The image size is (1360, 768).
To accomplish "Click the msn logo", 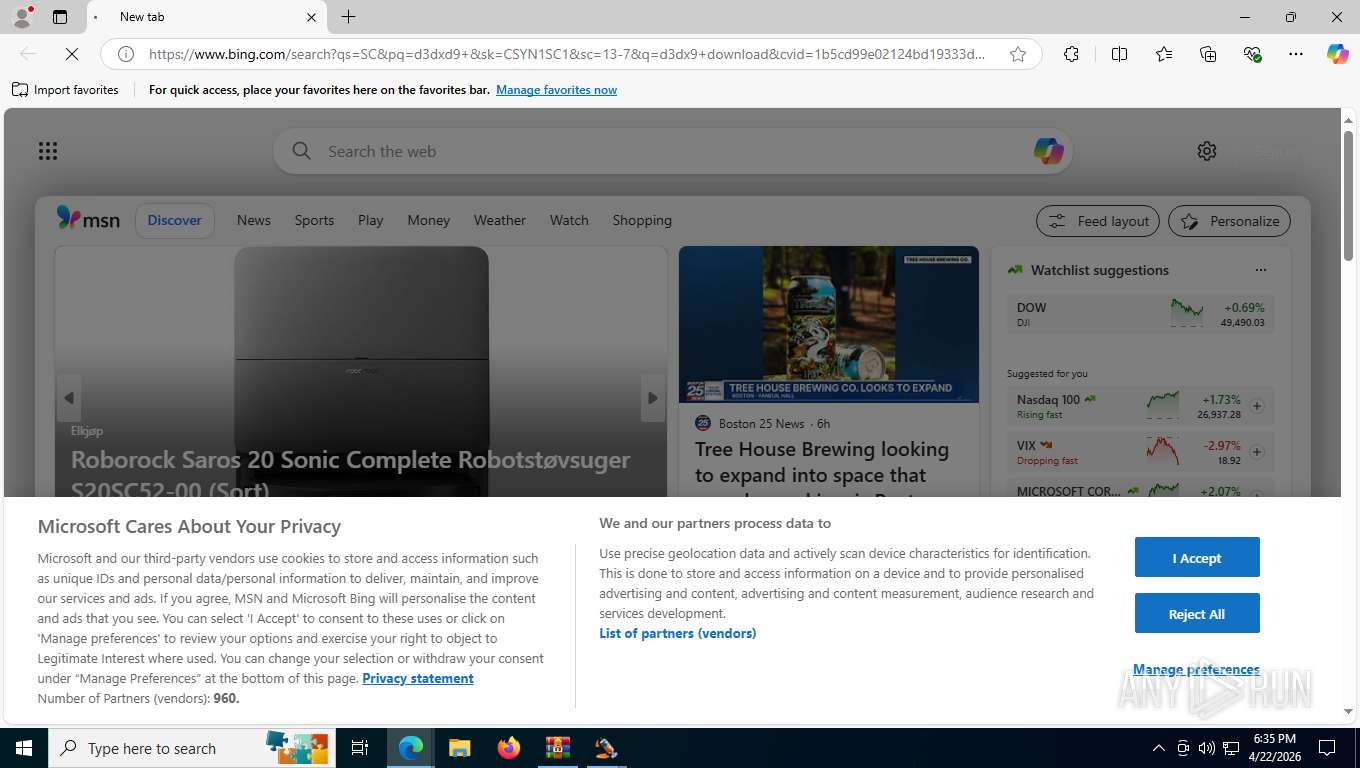I will tap(88, 219).
